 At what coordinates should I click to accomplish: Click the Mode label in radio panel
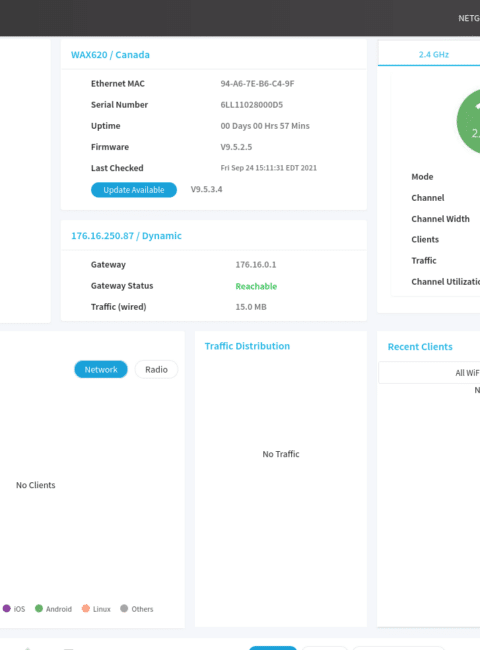[x=422, y=177]
